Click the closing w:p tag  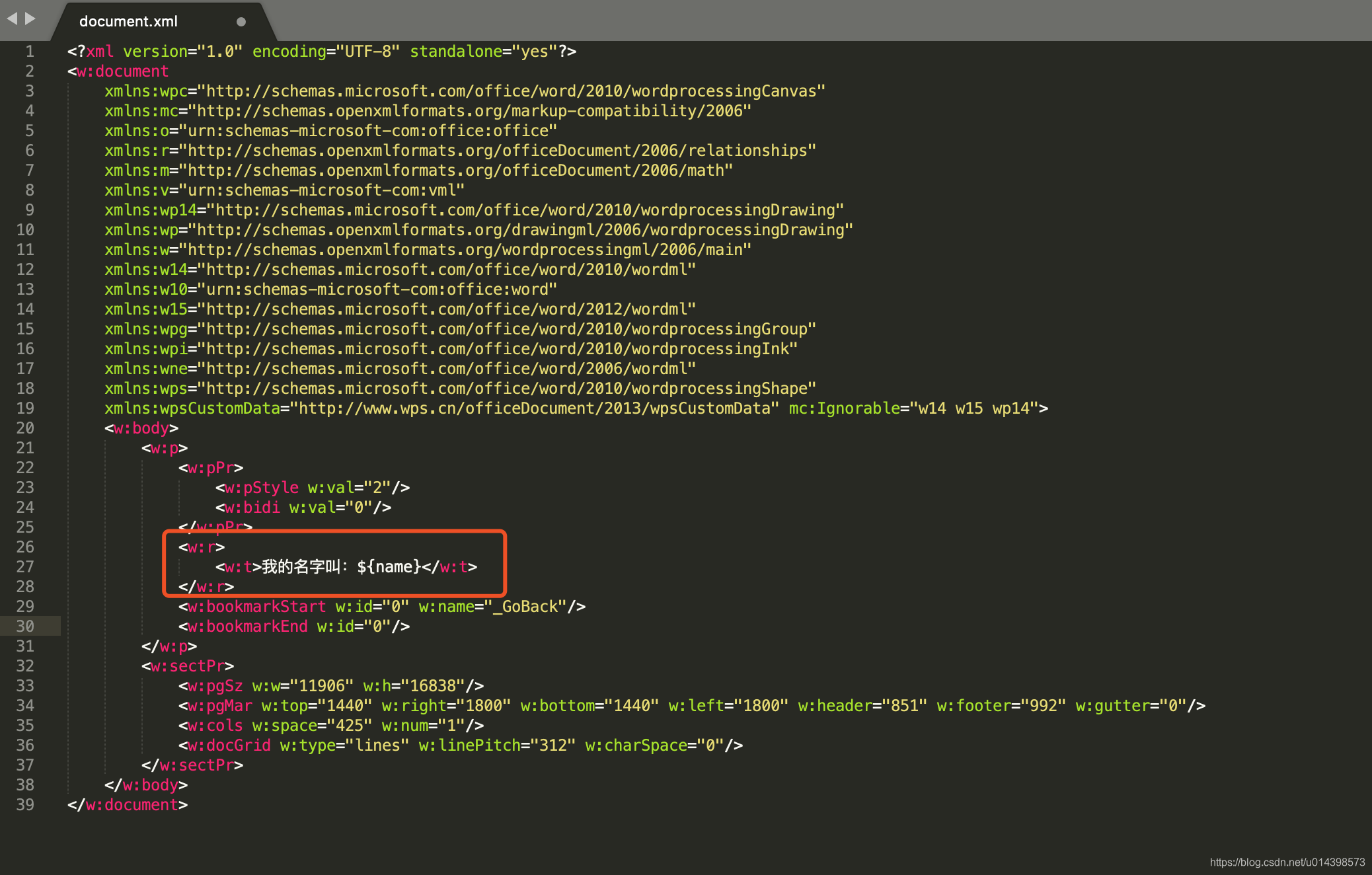(x=169, y=646)
